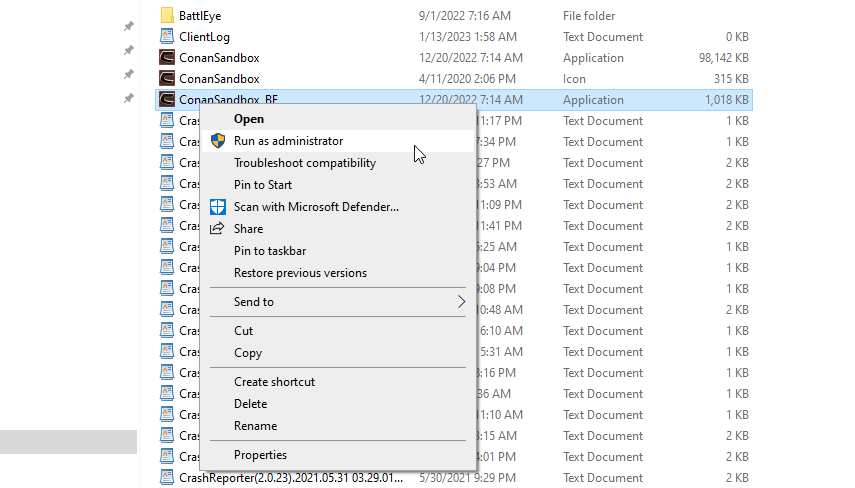Click the 1/13/2023 1:58 AM date cell

467,37
